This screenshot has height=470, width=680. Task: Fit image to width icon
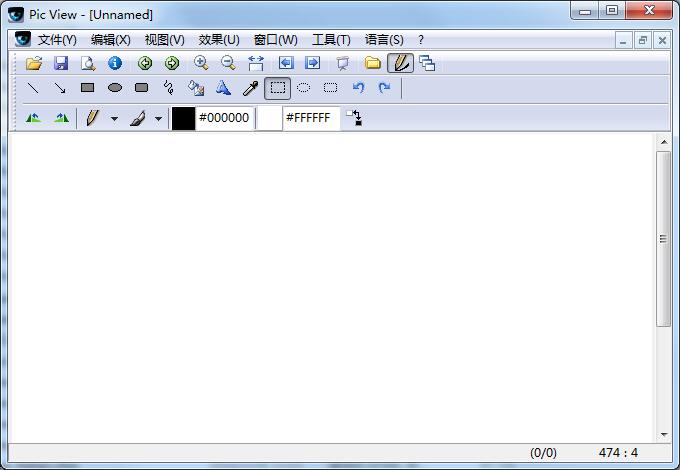click(x=256, y=63)
